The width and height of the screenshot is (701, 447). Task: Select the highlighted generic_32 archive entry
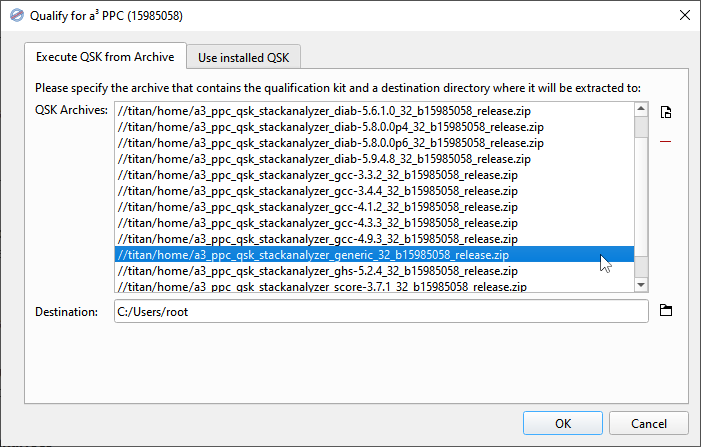tap(374, 255)
